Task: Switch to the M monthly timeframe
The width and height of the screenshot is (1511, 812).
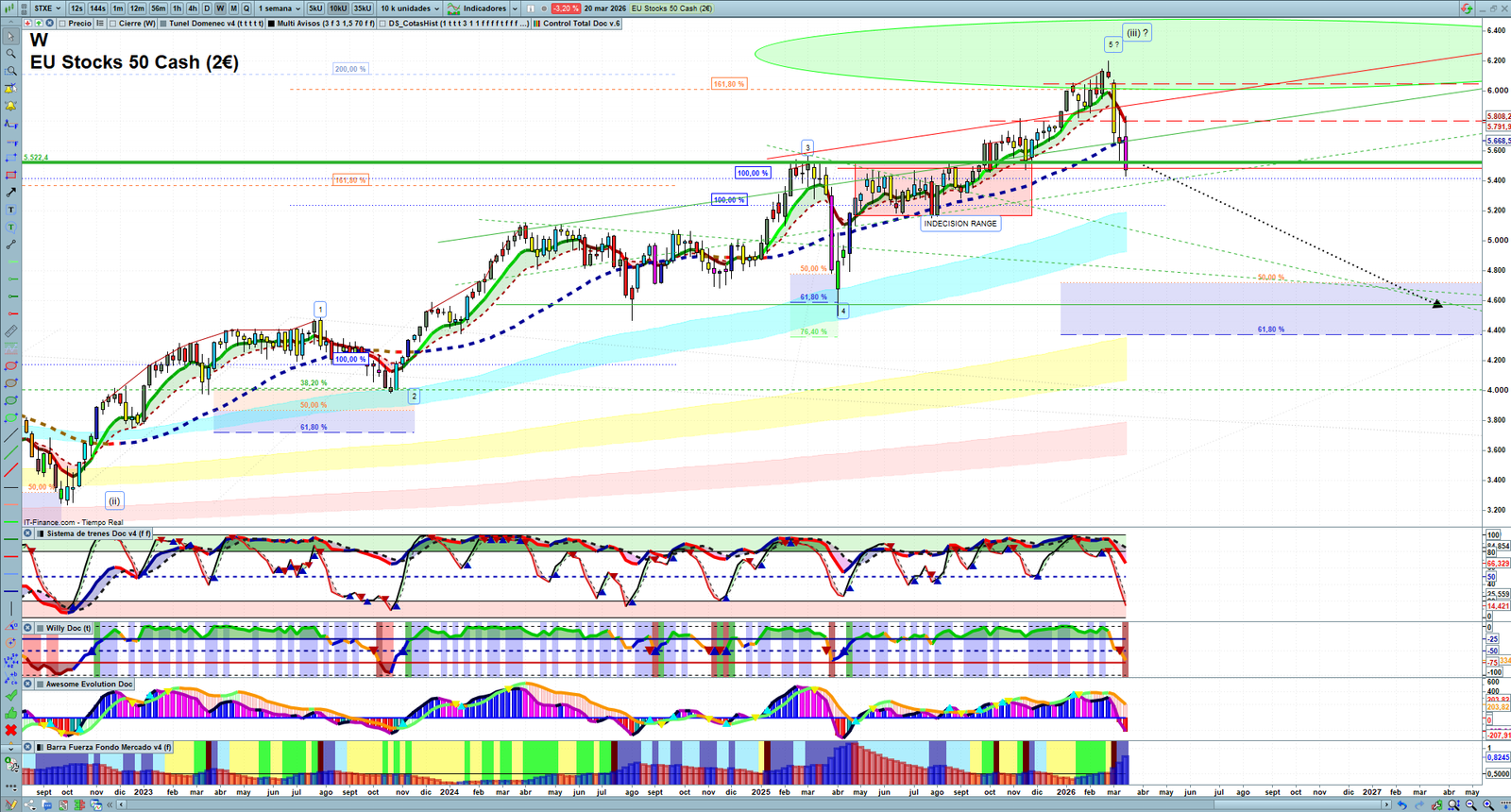Action: (233, 8)
